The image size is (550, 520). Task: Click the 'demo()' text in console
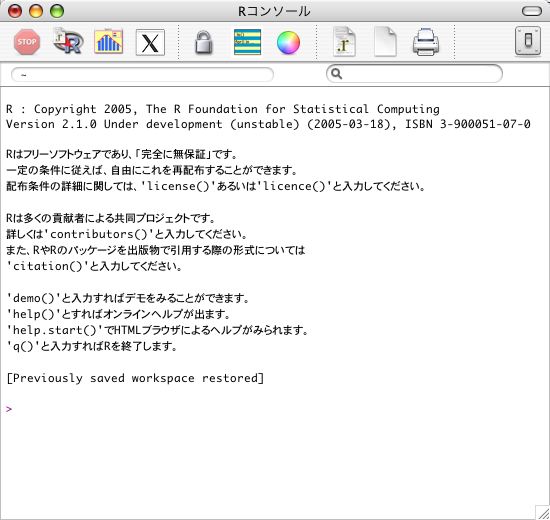34,298
